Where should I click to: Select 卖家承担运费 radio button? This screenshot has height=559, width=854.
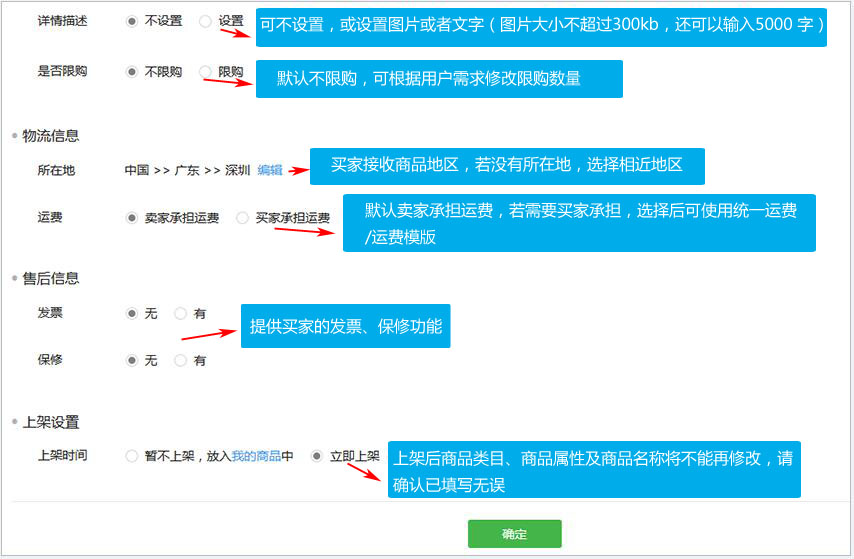click(132, 218)
